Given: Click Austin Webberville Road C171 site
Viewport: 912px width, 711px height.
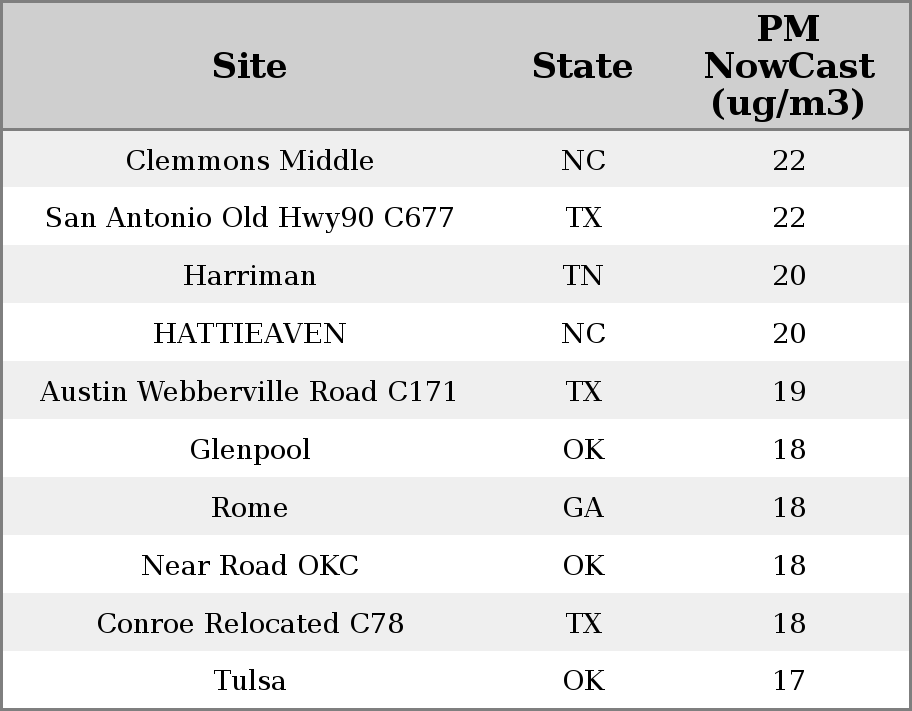Looking at the screenshot, I should coord(249,392).
